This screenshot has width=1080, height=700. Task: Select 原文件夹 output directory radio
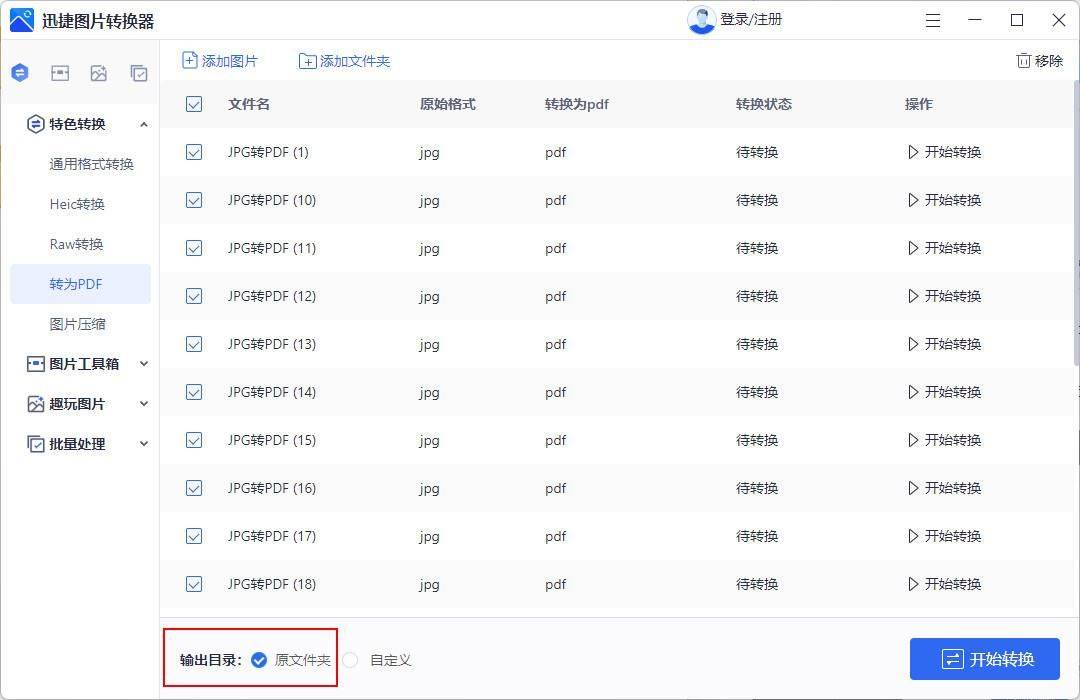(x=259, y=660)
